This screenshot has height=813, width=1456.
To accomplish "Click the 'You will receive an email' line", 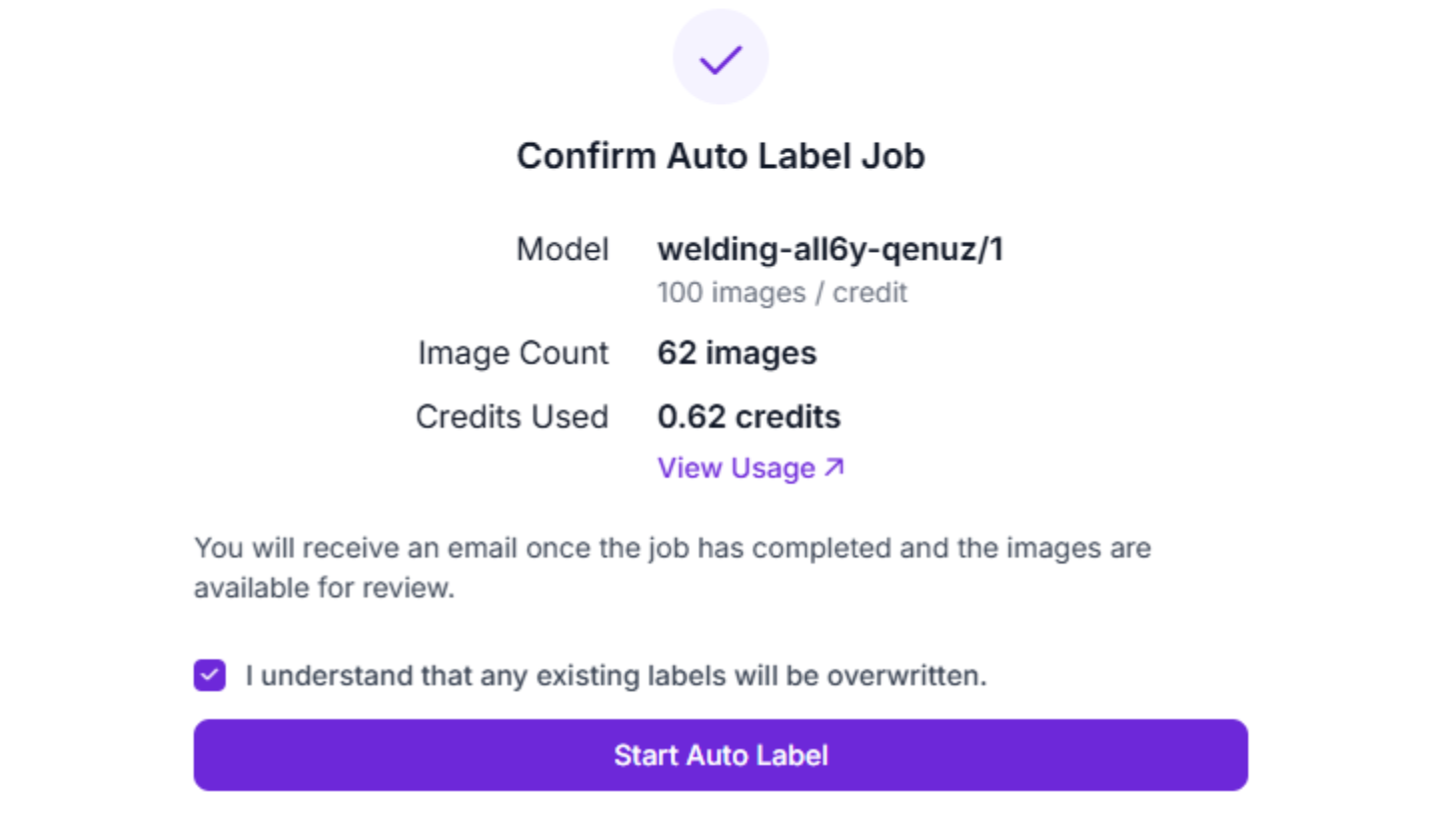I will (x=672, y=547).
